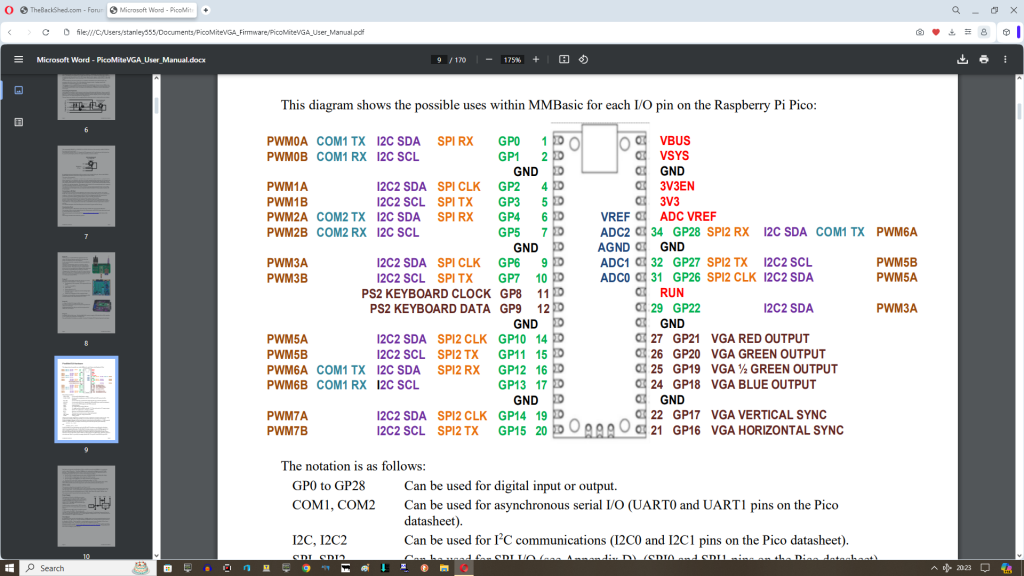Zoom in on the PDF
Screen dimensions: 1024x576
click(536, 59)
